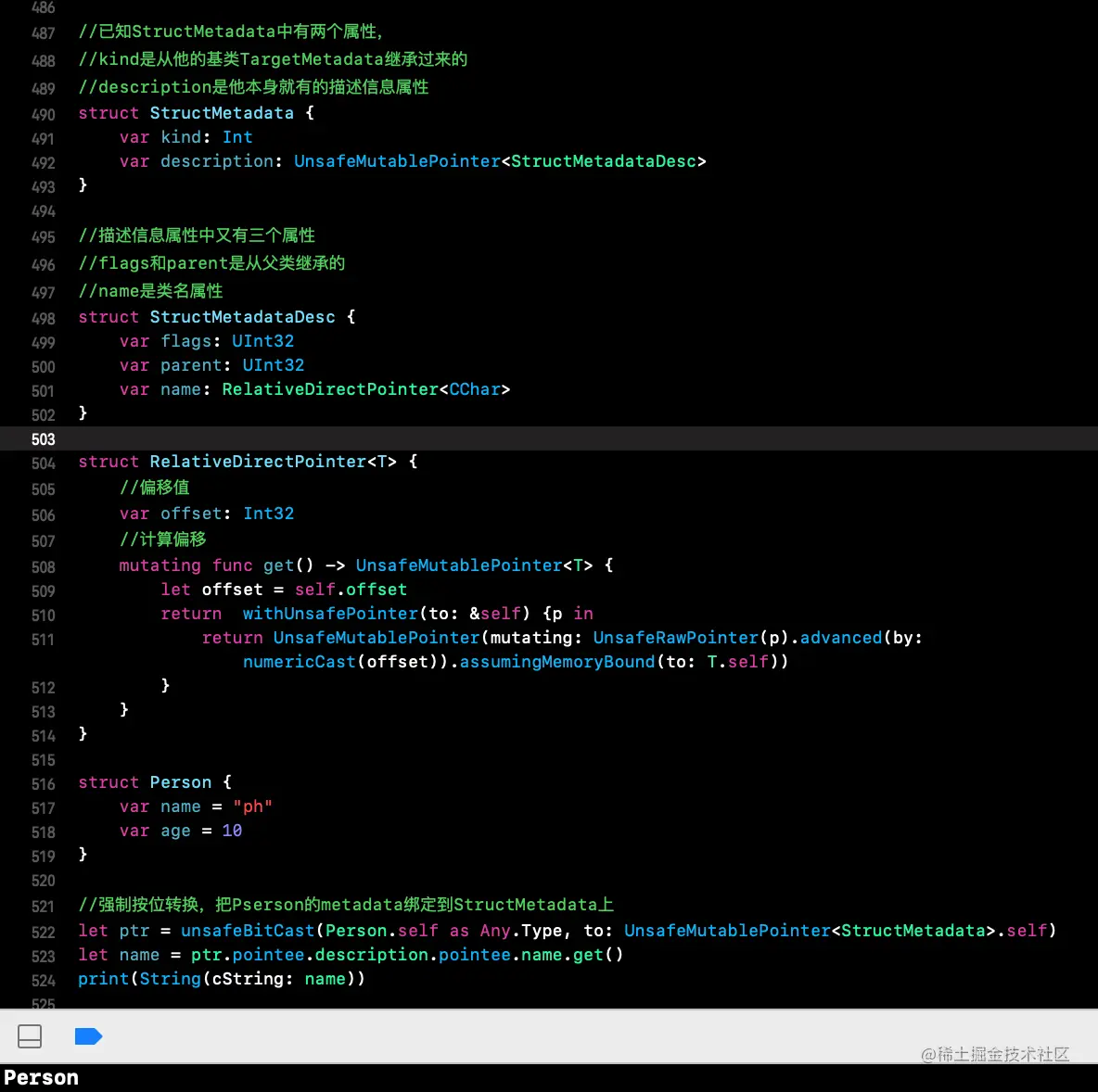Click comment '//flags和parent是从父类继承的'
Image resolution: width=1098 pixels, height=1092 pixels.
(211, 263)
